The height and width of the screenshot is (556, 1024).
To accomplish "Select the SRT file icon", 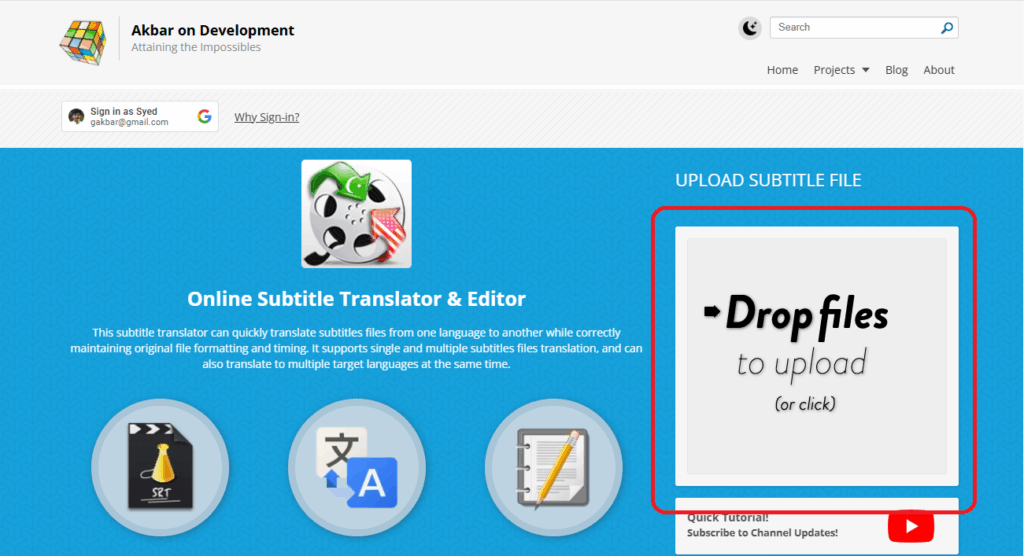I will coord(160,467).
